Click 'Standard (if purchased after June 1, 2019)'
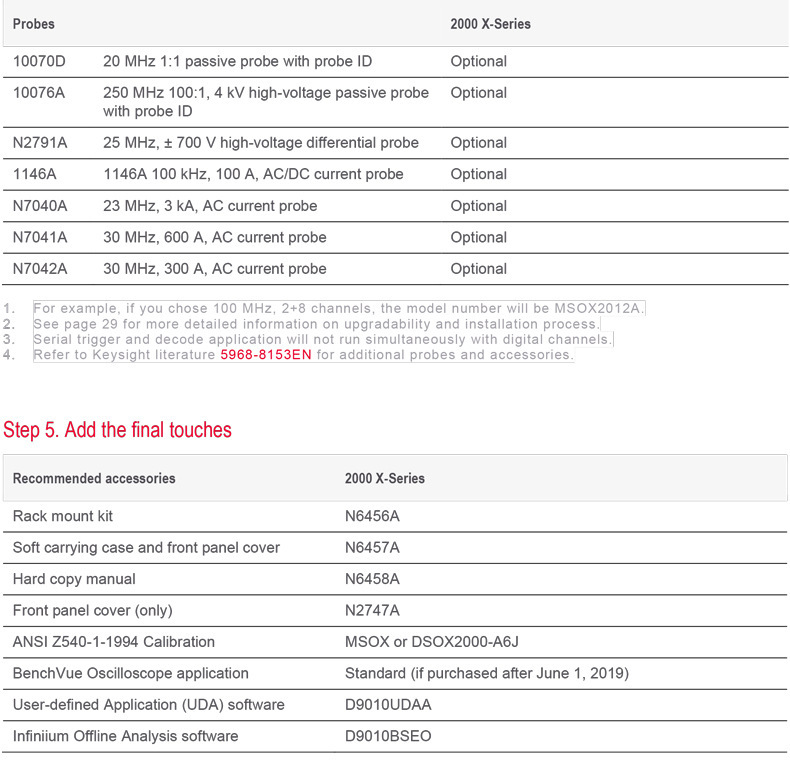Image resolution: width=790 pixels, height=772 pixels. pos(487,674)
